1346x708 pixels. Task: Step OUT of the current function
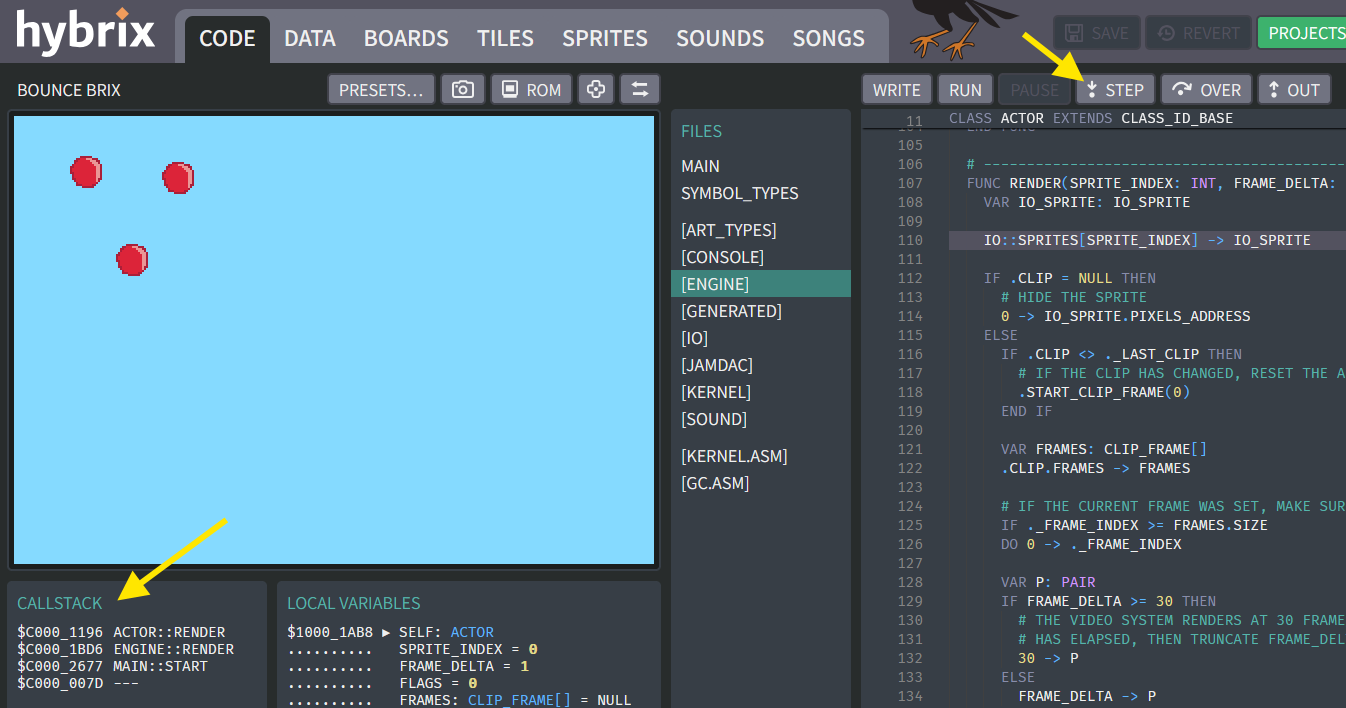click(1294, 89)
